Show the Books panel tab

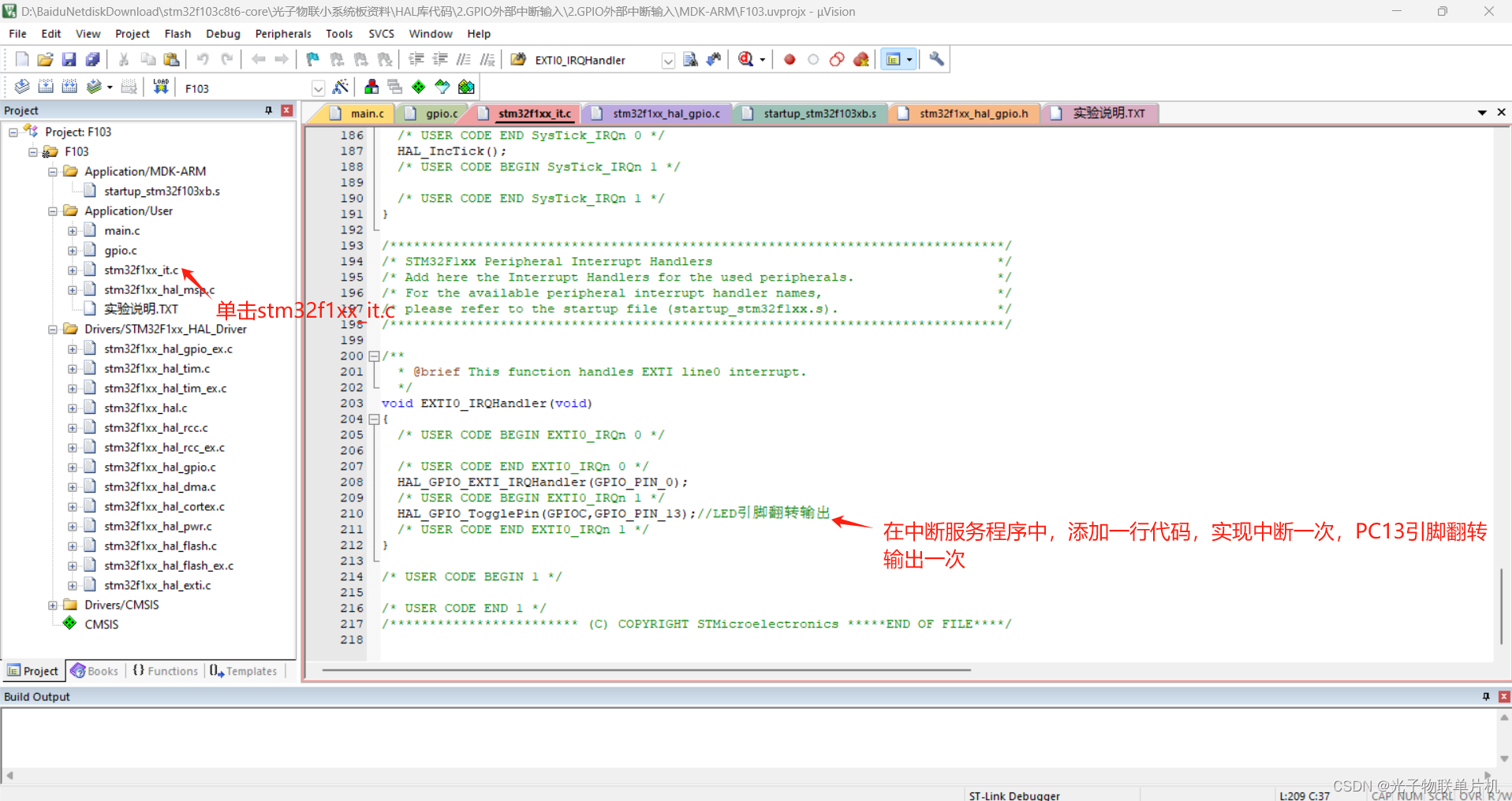click(x=95, y=671)
